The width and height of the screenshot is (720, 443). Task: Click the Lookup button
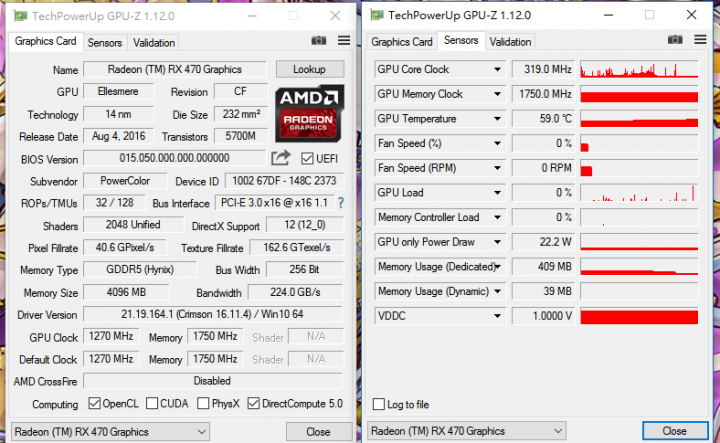pos(309,69)
